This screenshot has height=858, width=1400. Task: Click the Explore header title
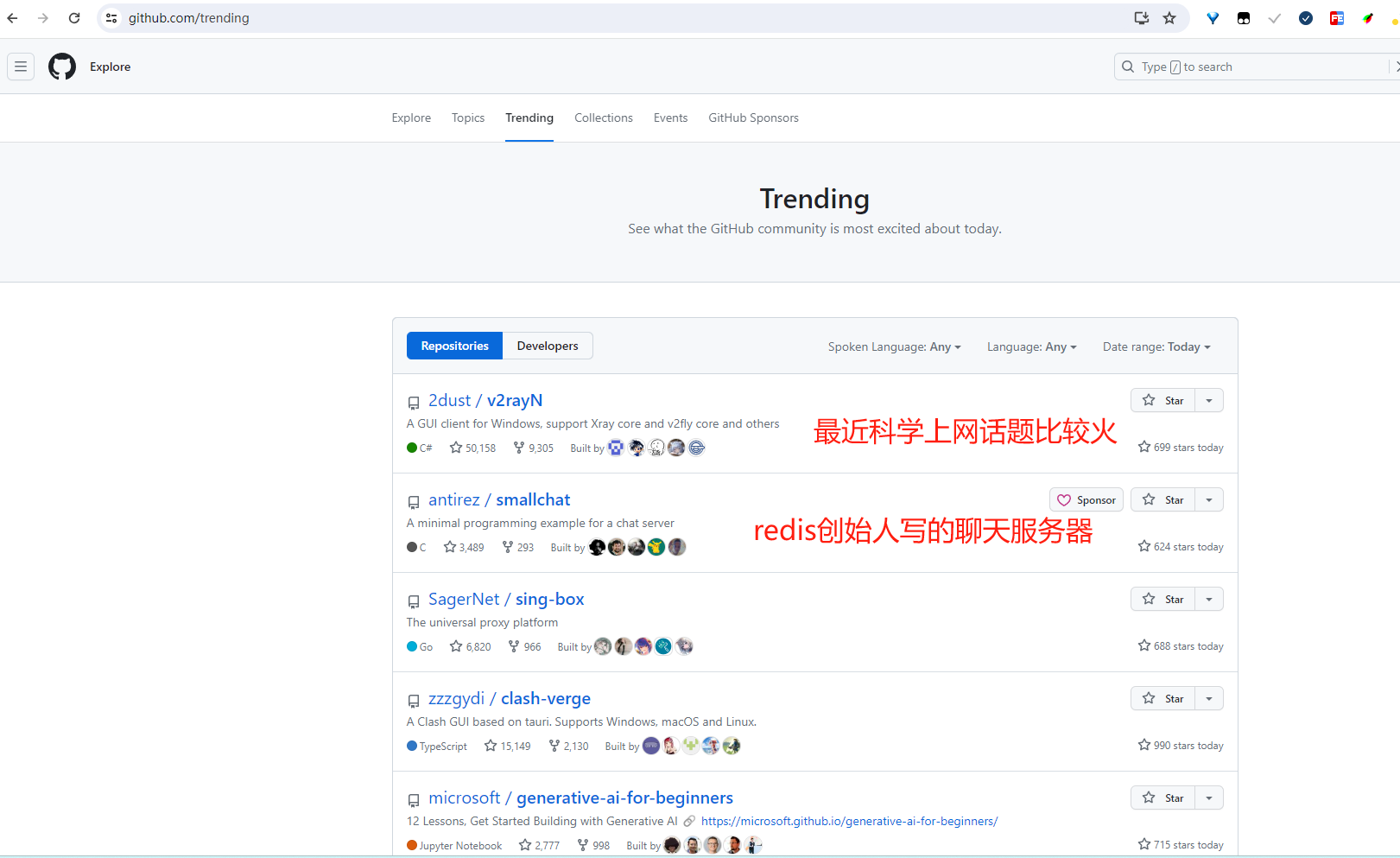pos(111,67)
